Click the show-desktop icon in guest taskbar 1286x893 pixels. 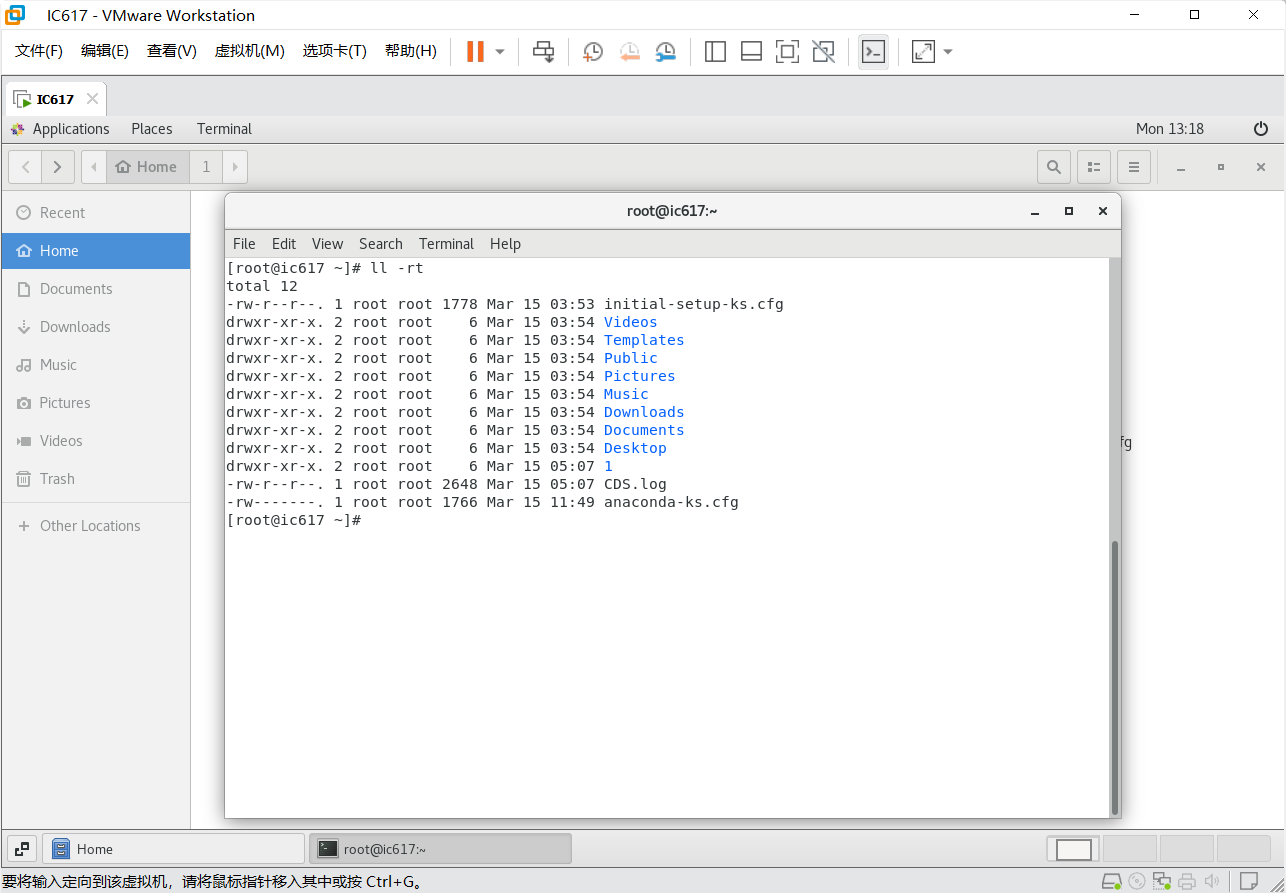[x=22, y=849]
